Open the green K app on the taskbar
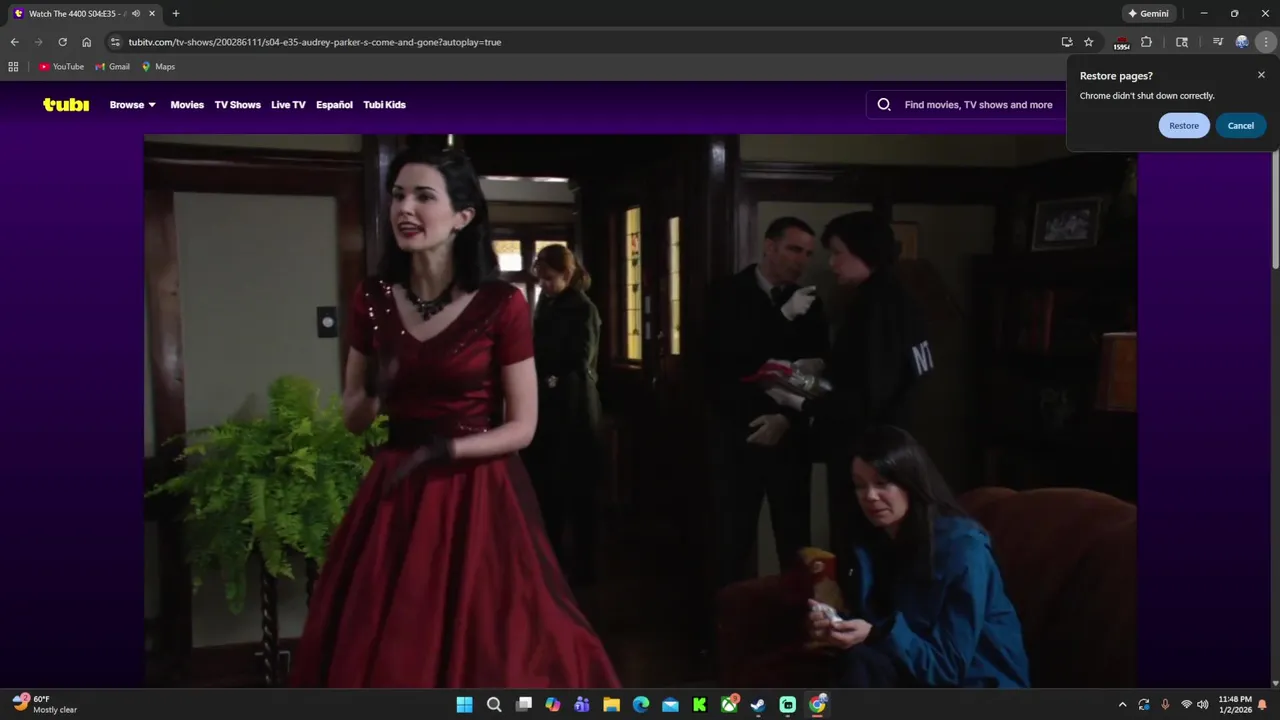The image size is (1280, 720). click(700, 705)
